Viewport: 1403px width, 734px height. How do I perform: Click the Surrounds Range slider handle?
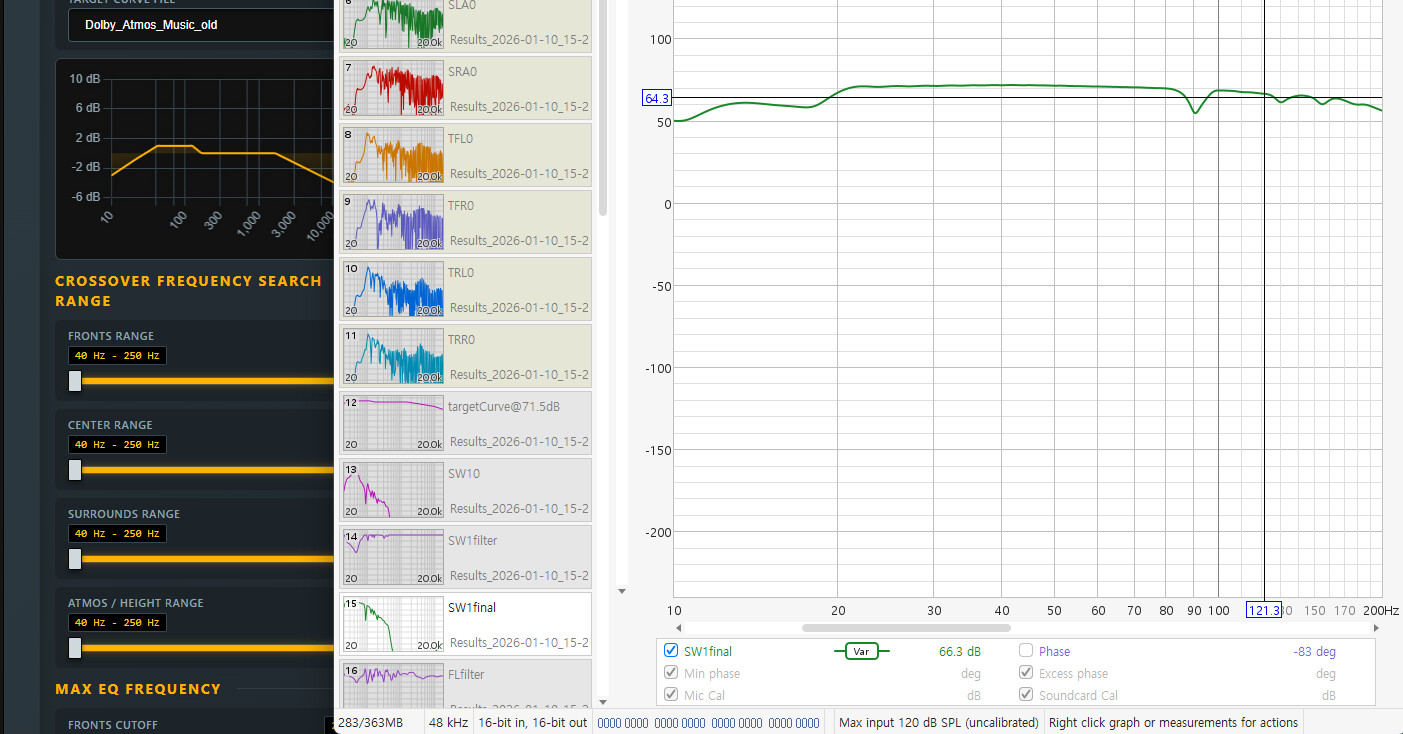pyautogui.click(x=75, y=559)
